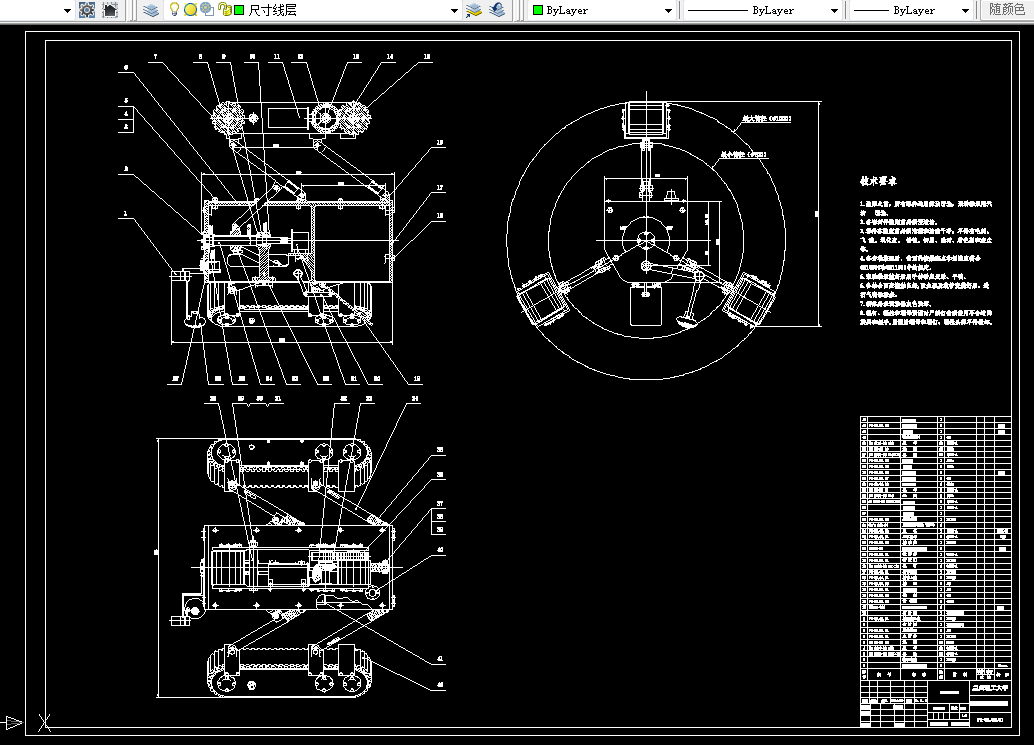Toggle the layer lock padlock icon
Screen dimensions: 1034x745
pos(224,10)
